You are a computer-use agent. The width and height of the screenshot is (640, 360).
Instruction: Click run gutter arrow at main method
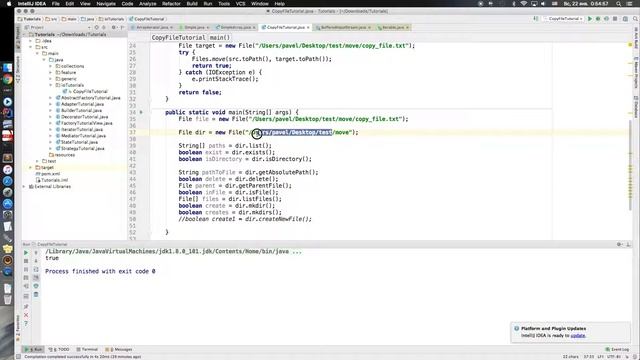point(141,112)
